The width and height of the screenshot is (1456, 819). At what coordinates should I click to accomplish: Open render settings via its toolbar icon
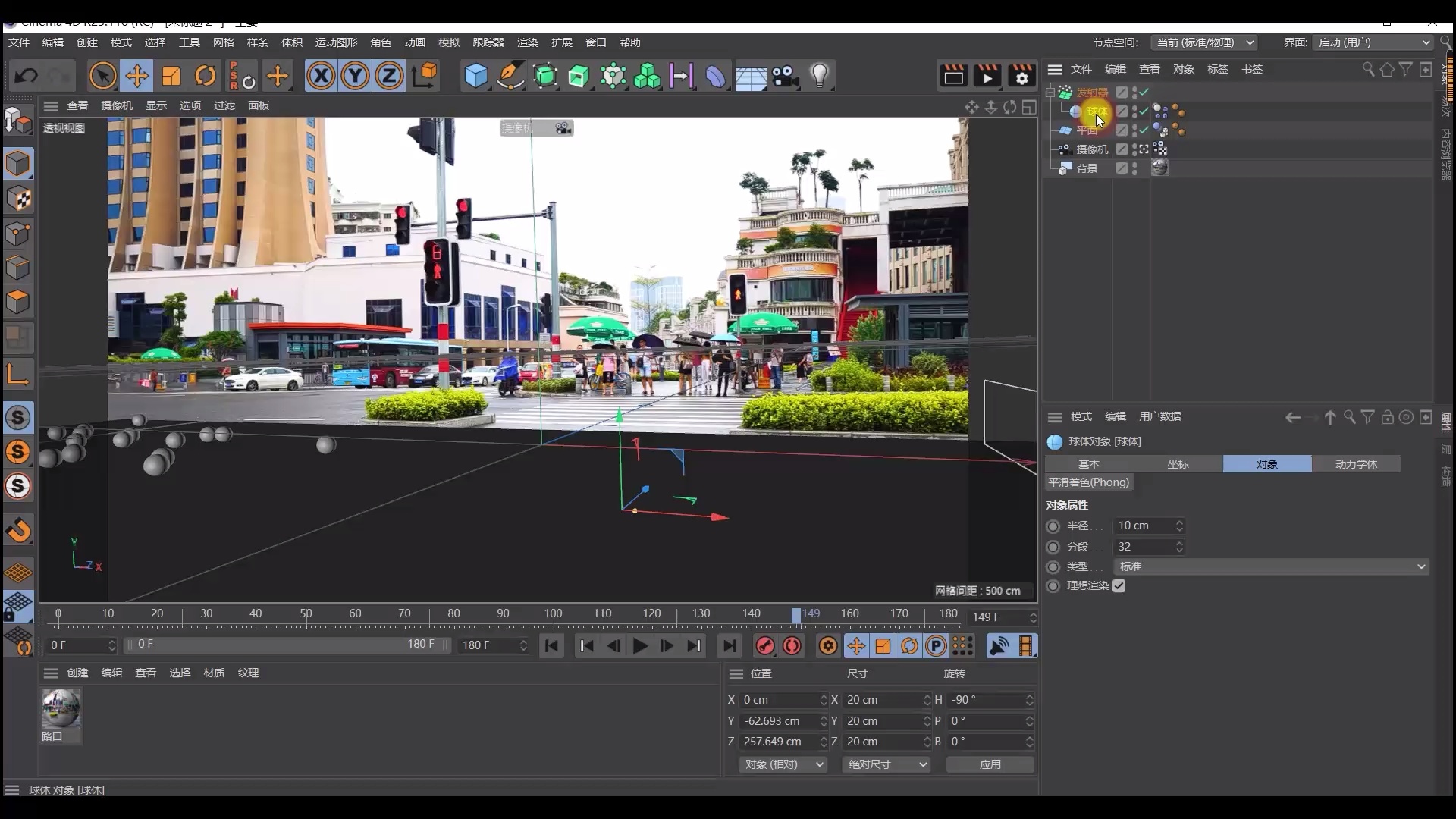click(x=1021, y=76)
